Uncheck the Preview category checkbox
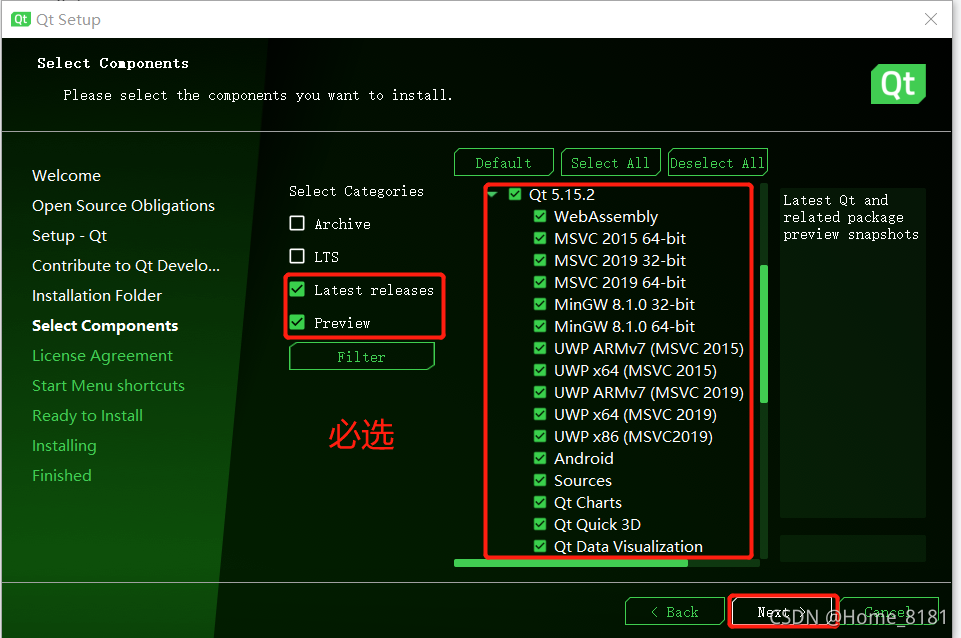This screenshot has height=638, width=961. tap(297, 322)
